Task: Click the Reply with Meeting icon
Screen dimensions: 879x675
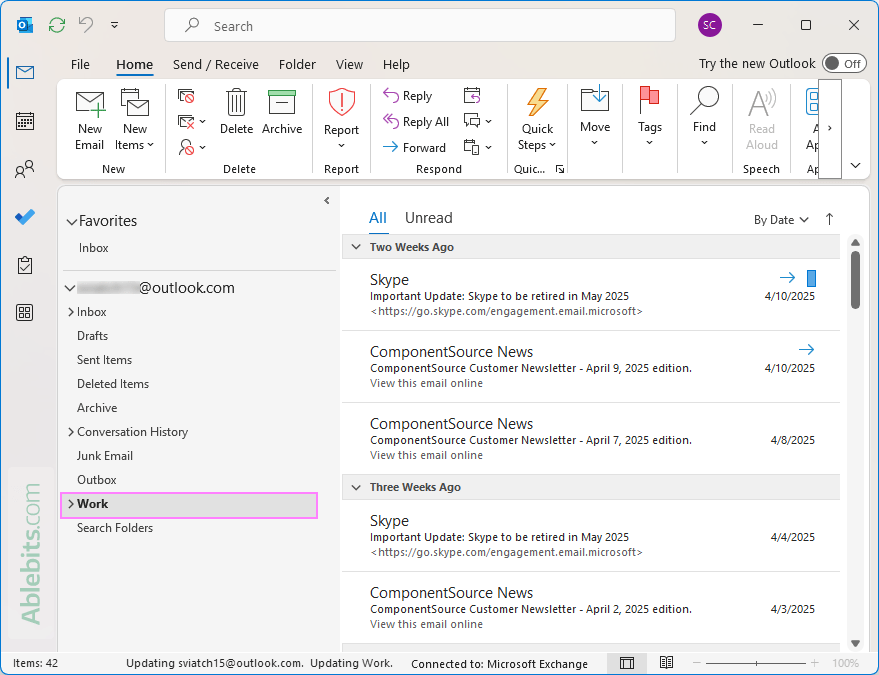Action: (x=472, y=96)
